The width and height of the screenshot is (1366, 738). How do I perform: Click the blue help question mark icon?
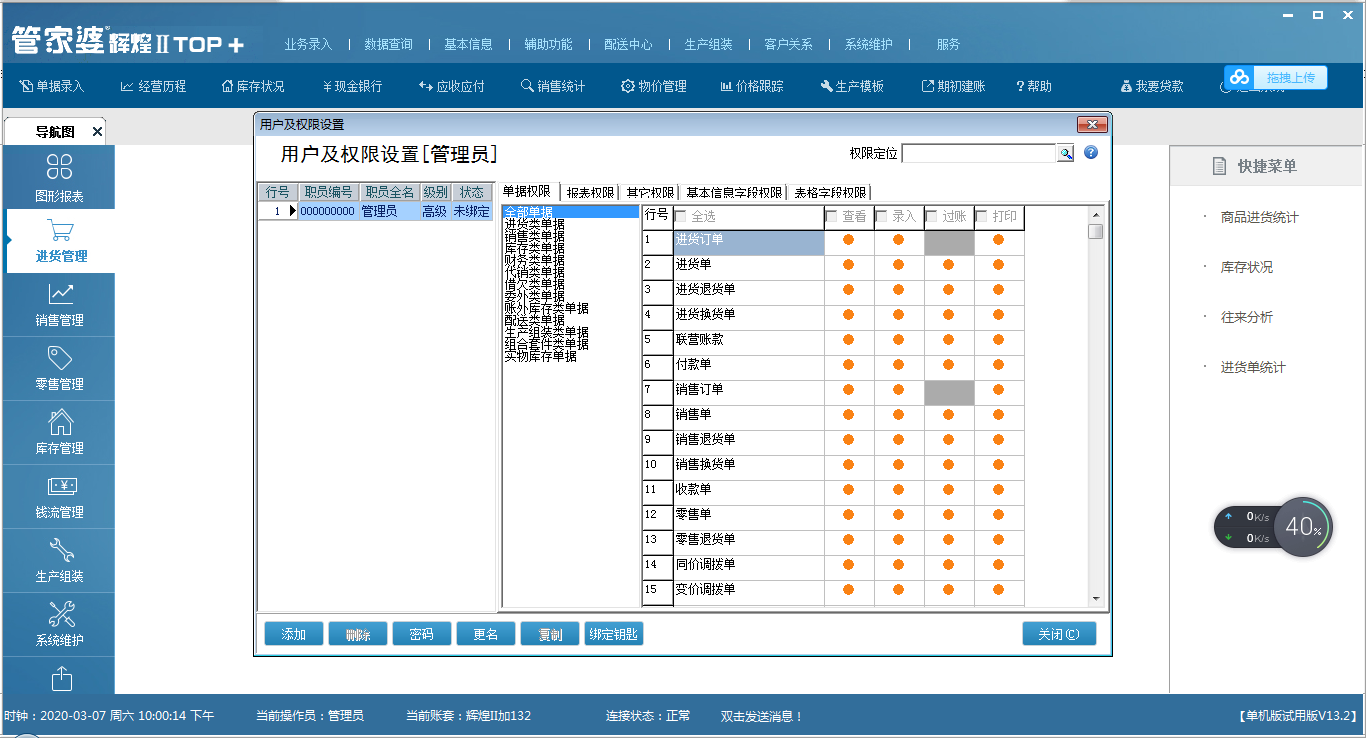1091,153
